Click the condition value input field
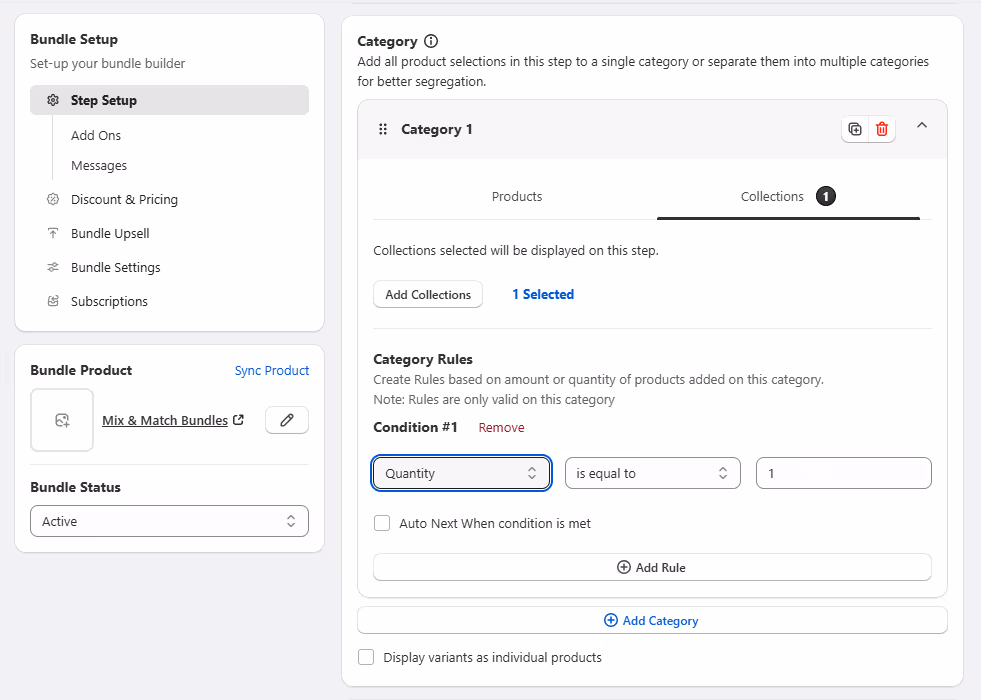Image resolution: width=981 pixels, height=700 pixels. tap(843, 473)
